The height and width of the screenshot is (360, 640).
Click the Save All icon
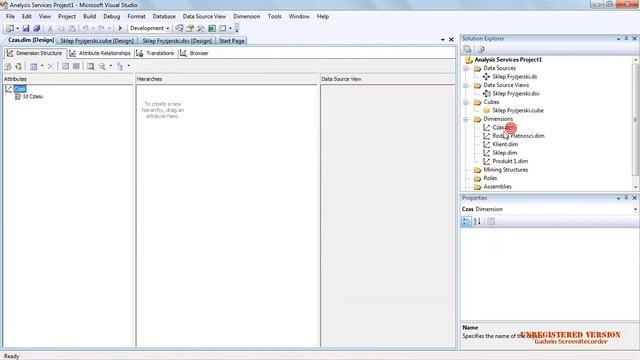(36, 28)
